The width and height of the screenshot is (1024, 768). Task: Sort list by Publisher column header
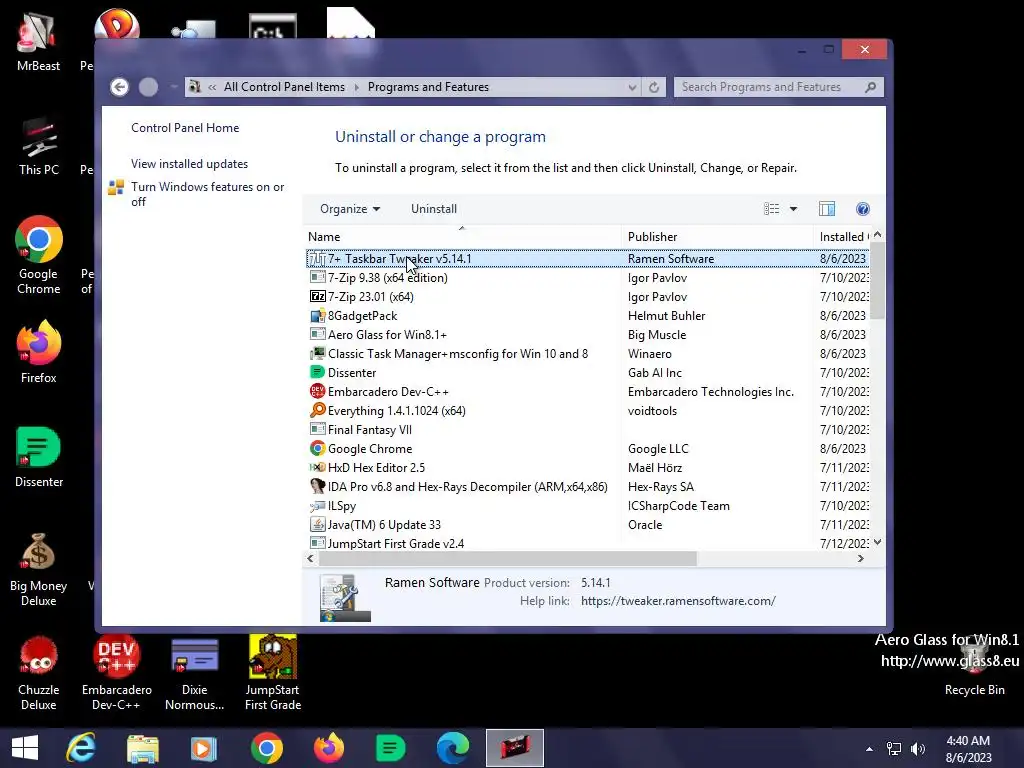(x=717, y=237)
